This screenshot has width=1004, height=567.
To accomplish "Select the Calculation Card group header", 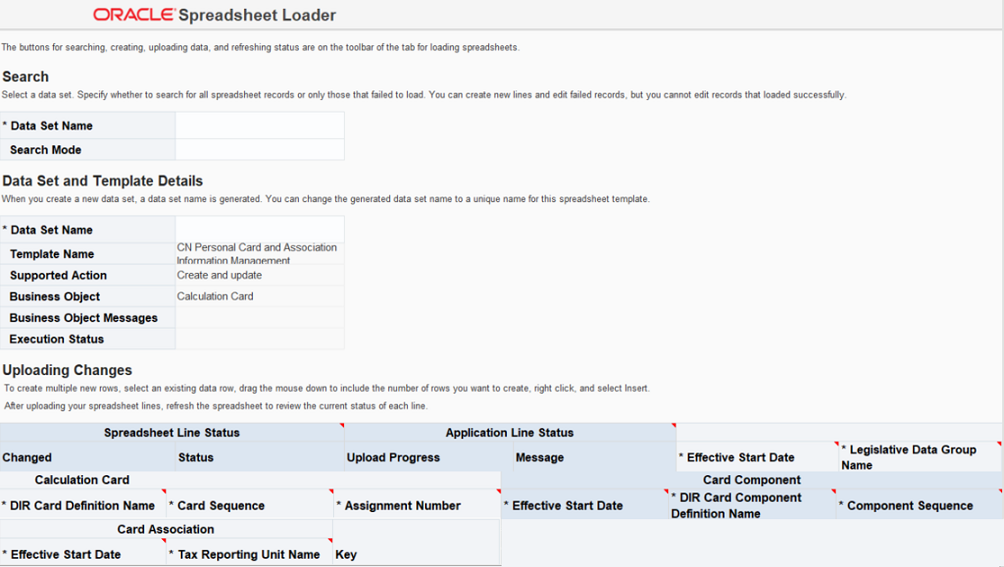I will coord(82,480).
